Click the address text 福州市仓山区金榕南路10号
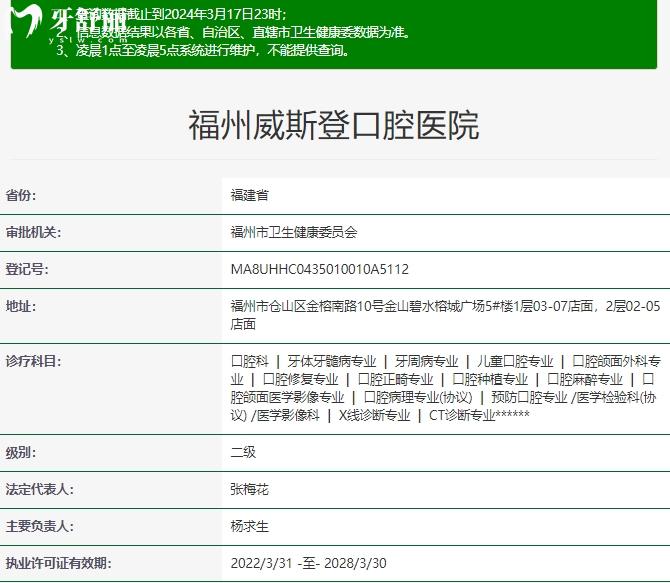The width and height of the screenshot is (670, 583). click(x=307, y=306)
